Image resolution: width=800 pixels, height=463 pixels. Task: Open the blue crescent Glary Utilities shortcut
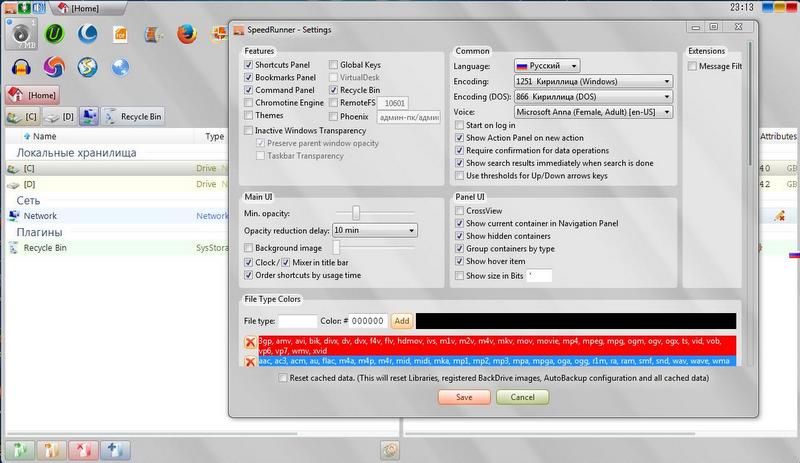(87, 34)
